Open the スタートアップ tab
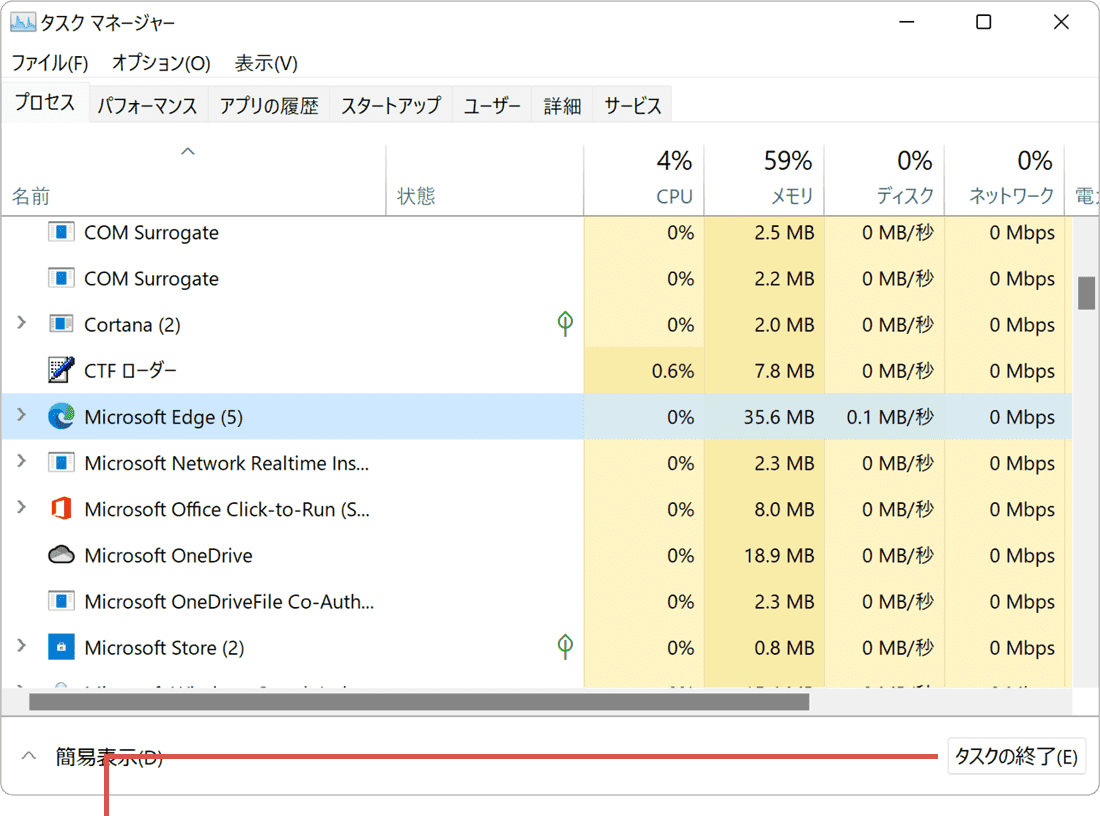The height and width of the screenshot is (816, 1100). coord(390,106)
